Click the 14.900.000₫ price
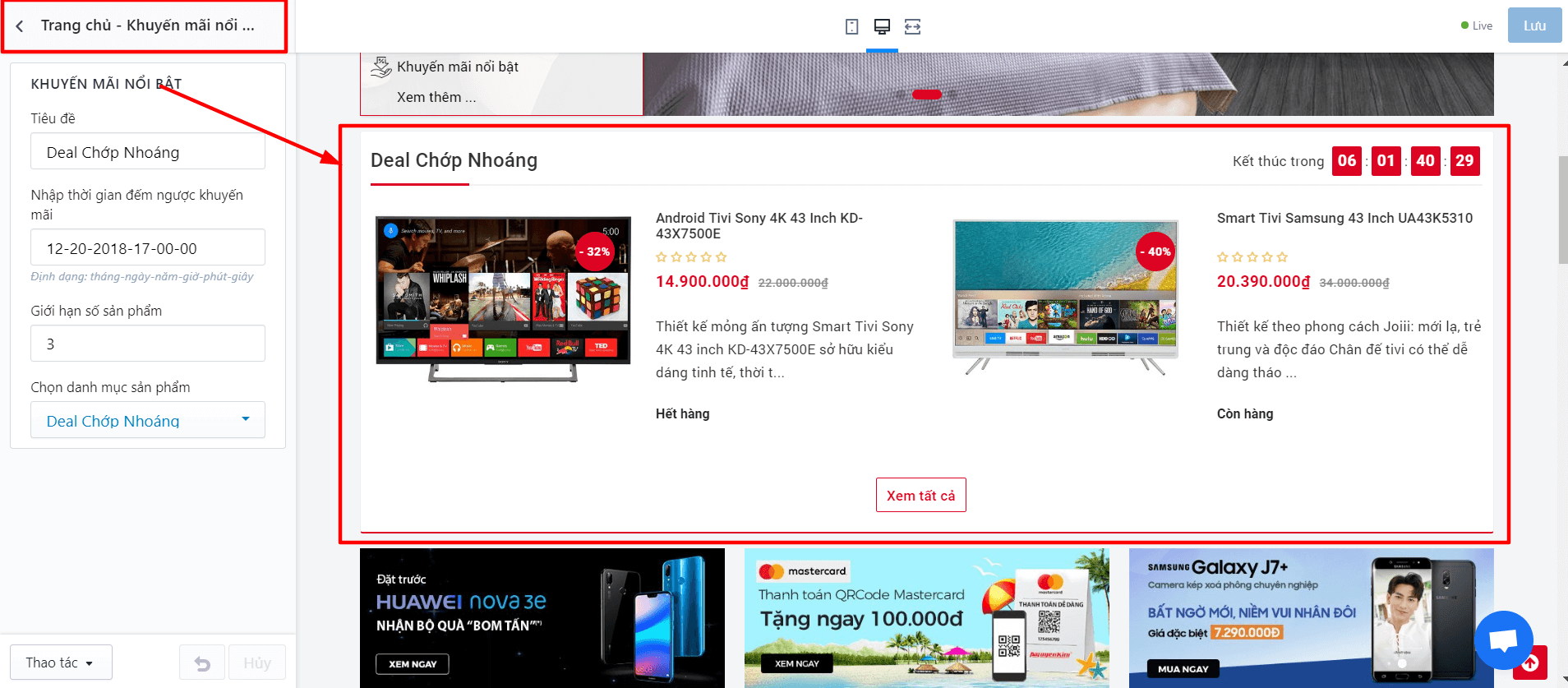Viewport: 1568px width, 688px height. coord(702,282)
